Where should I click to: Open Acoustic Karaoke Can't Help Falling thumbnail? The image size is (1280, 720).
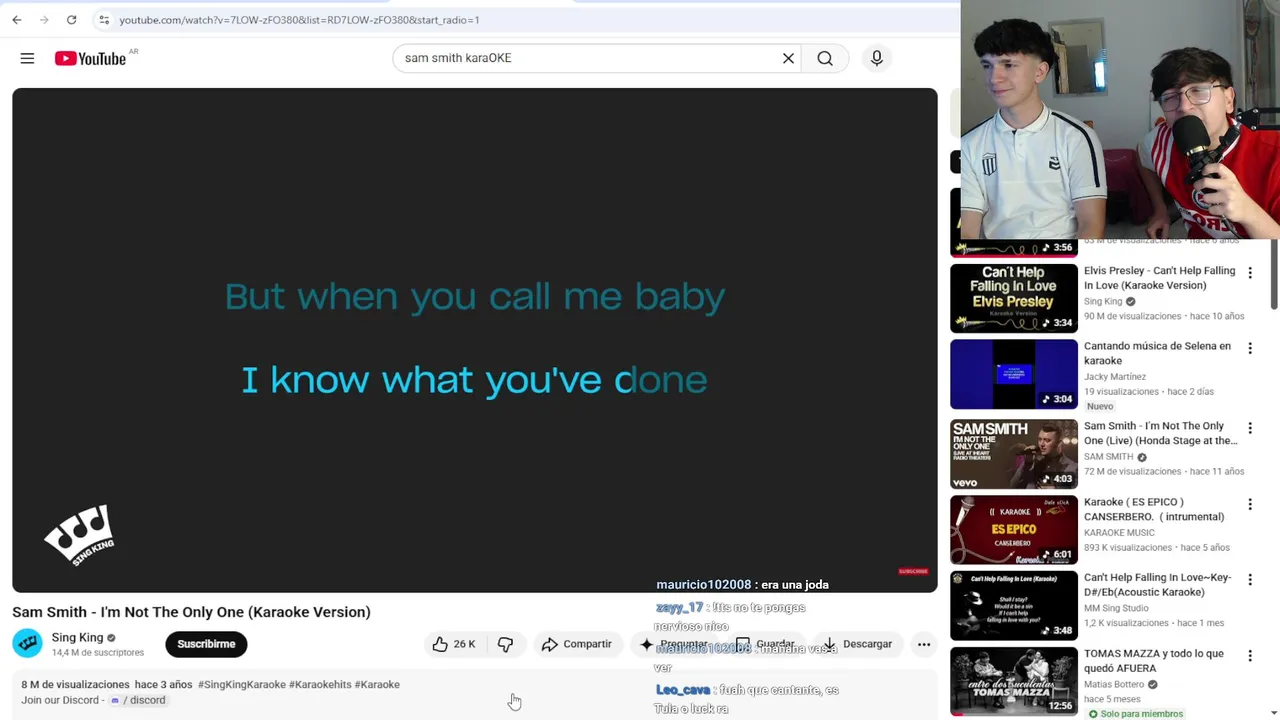click(1014, 606)
